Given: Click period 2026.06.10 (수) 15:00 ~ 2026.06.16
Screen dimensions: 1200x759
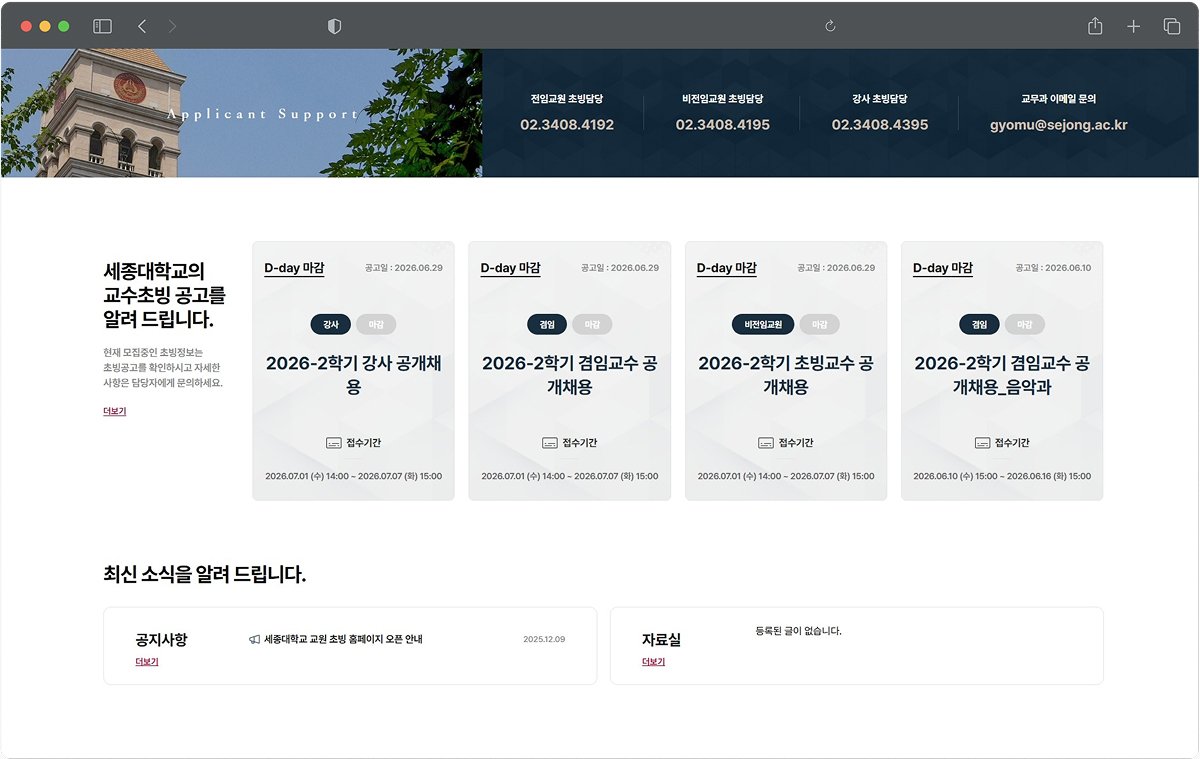Looking at the screenshot, I should pos(1002,476).
